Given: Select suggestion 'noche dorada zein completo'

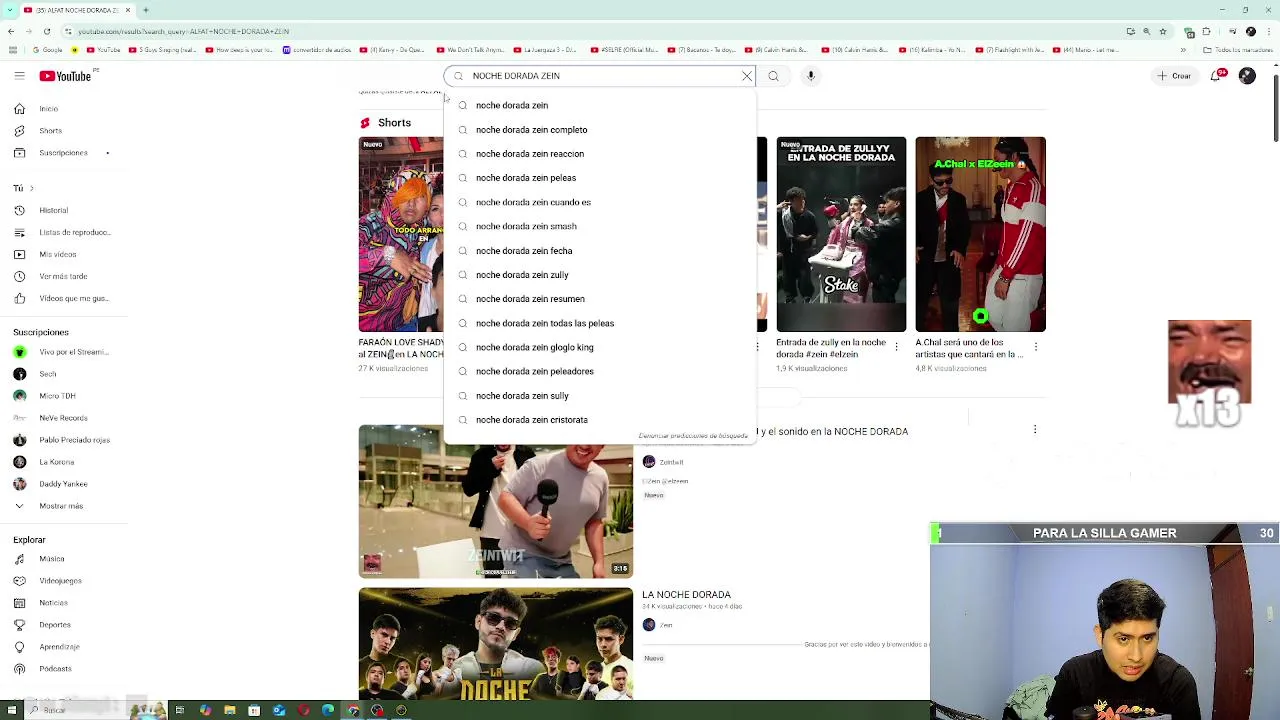Looking at the screenshot, I should point(600,130).
